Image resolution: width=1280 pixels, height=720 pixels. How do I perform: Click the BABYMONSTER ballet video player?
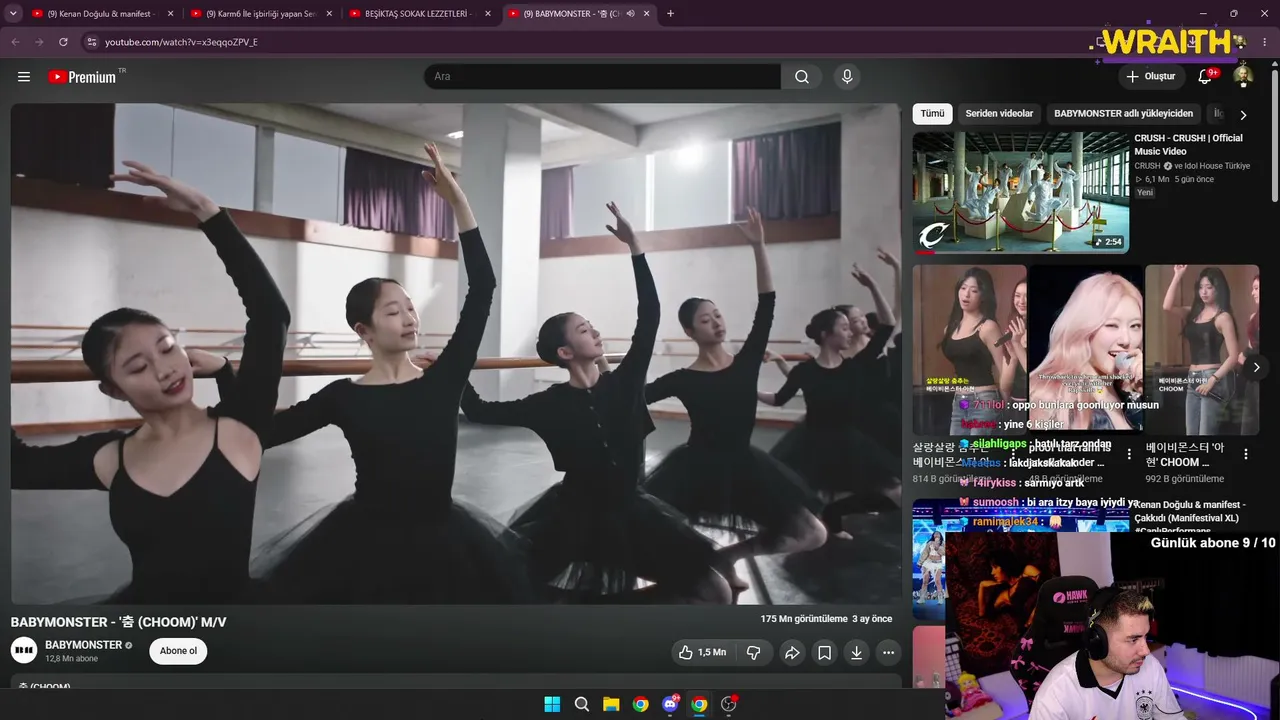(x=456, y=354)
